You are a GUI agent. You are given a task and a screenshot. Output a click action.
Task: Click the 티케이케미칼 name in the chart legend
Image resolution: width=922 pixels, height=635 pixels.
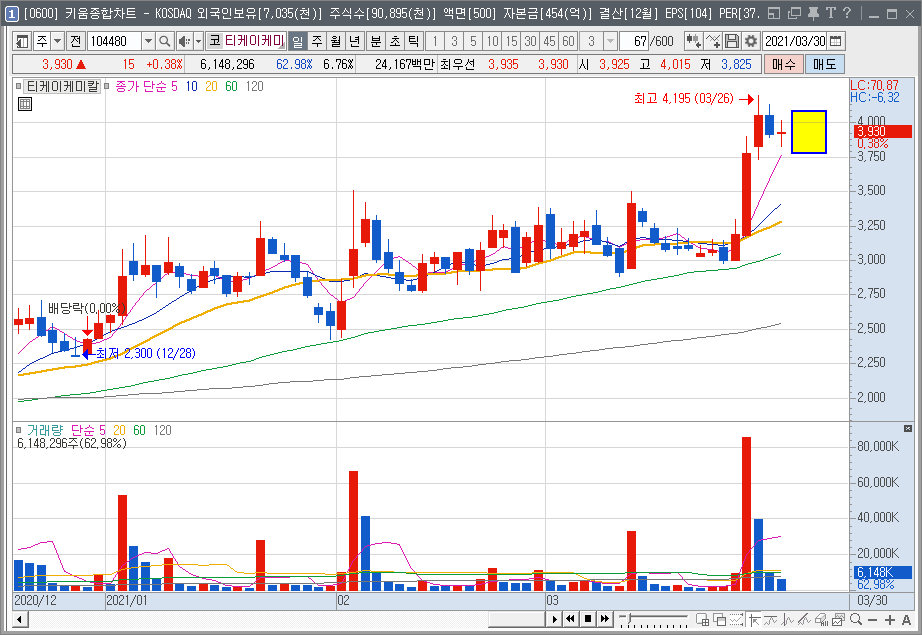[x=63, y=86]
